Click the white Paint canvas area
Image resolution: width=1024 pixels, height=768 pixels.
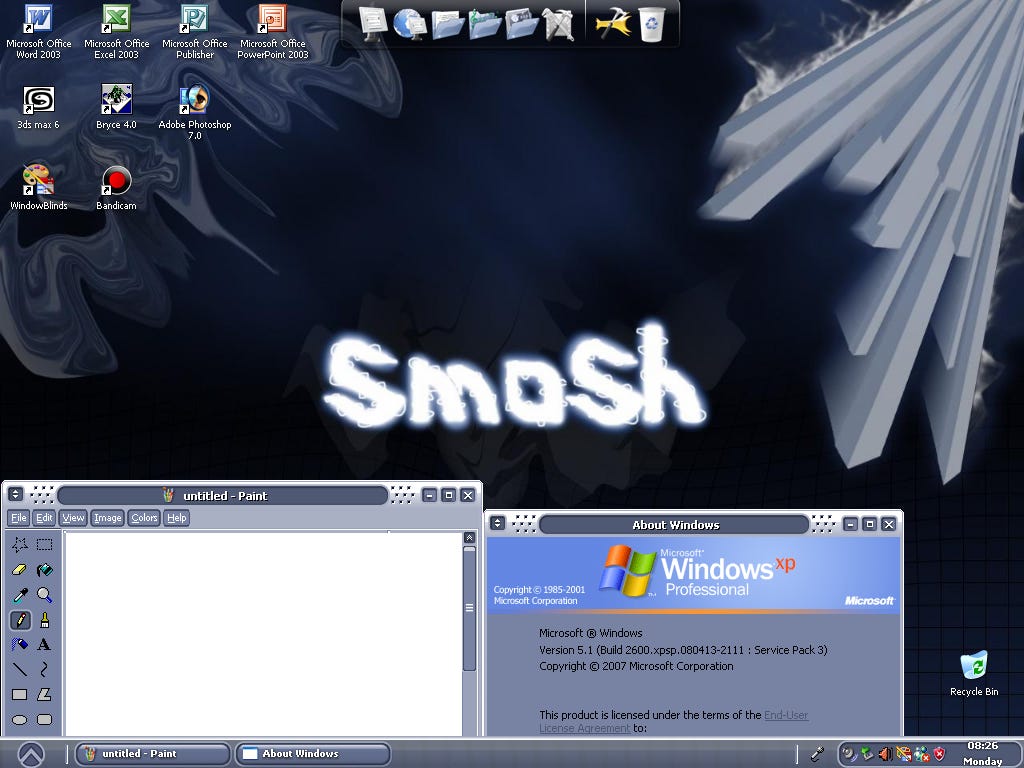[x=263, y=634]
